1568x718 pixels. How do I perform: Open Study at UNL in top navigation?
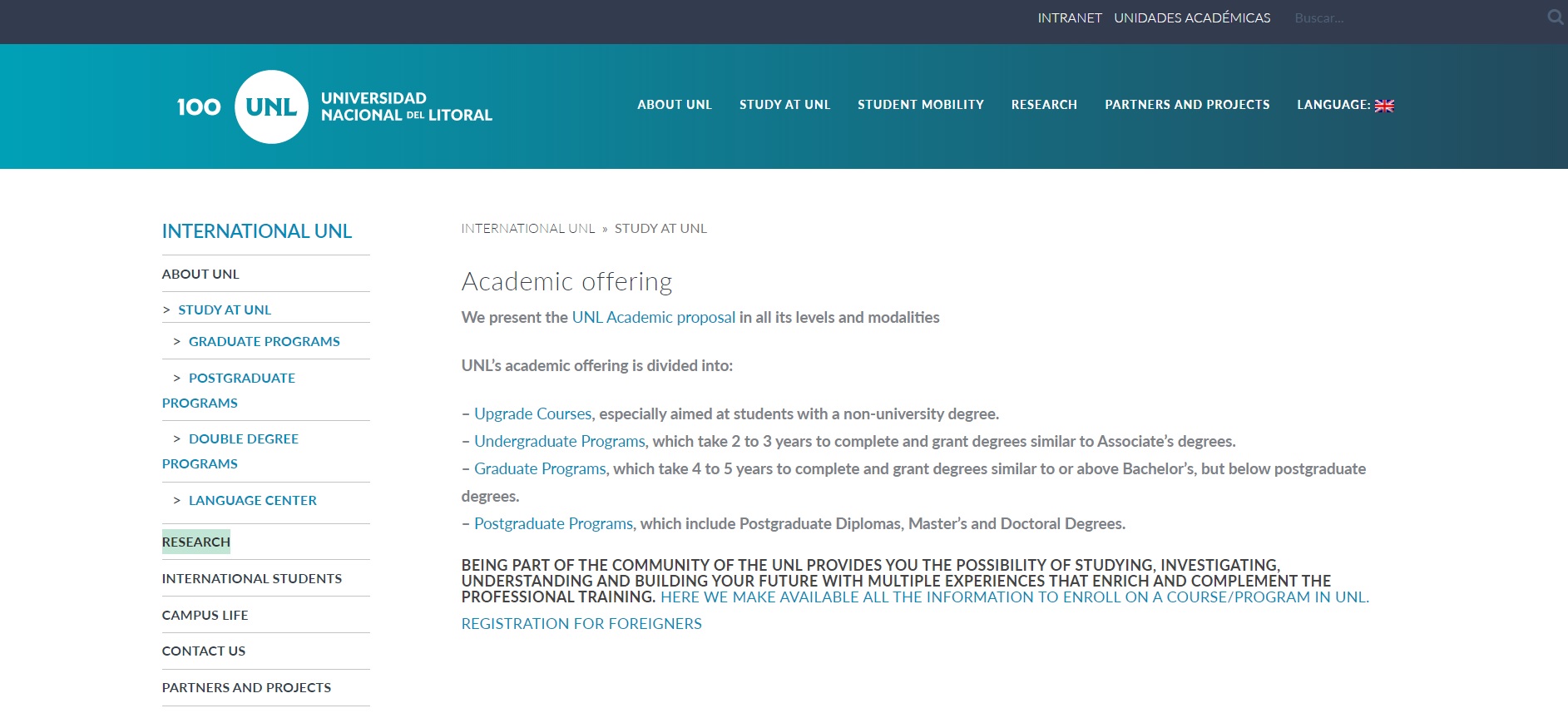point(784,105)
